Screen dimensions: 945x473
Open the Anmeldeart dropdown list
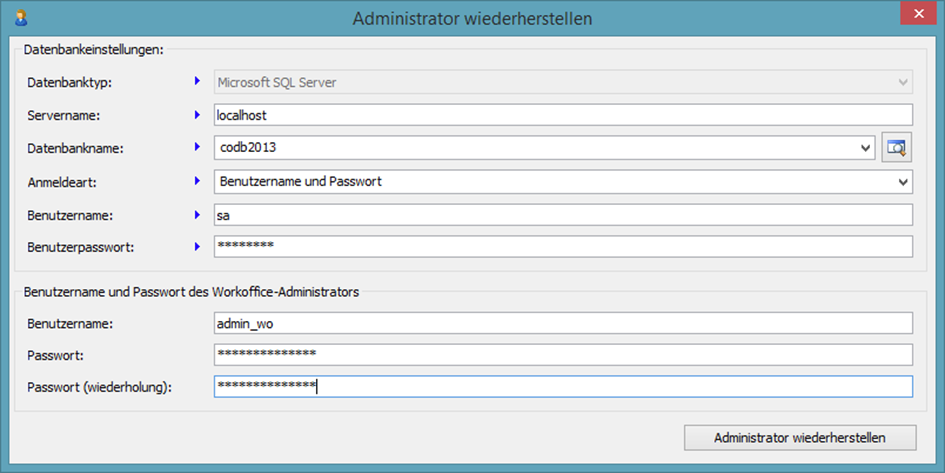coord(903,182)
